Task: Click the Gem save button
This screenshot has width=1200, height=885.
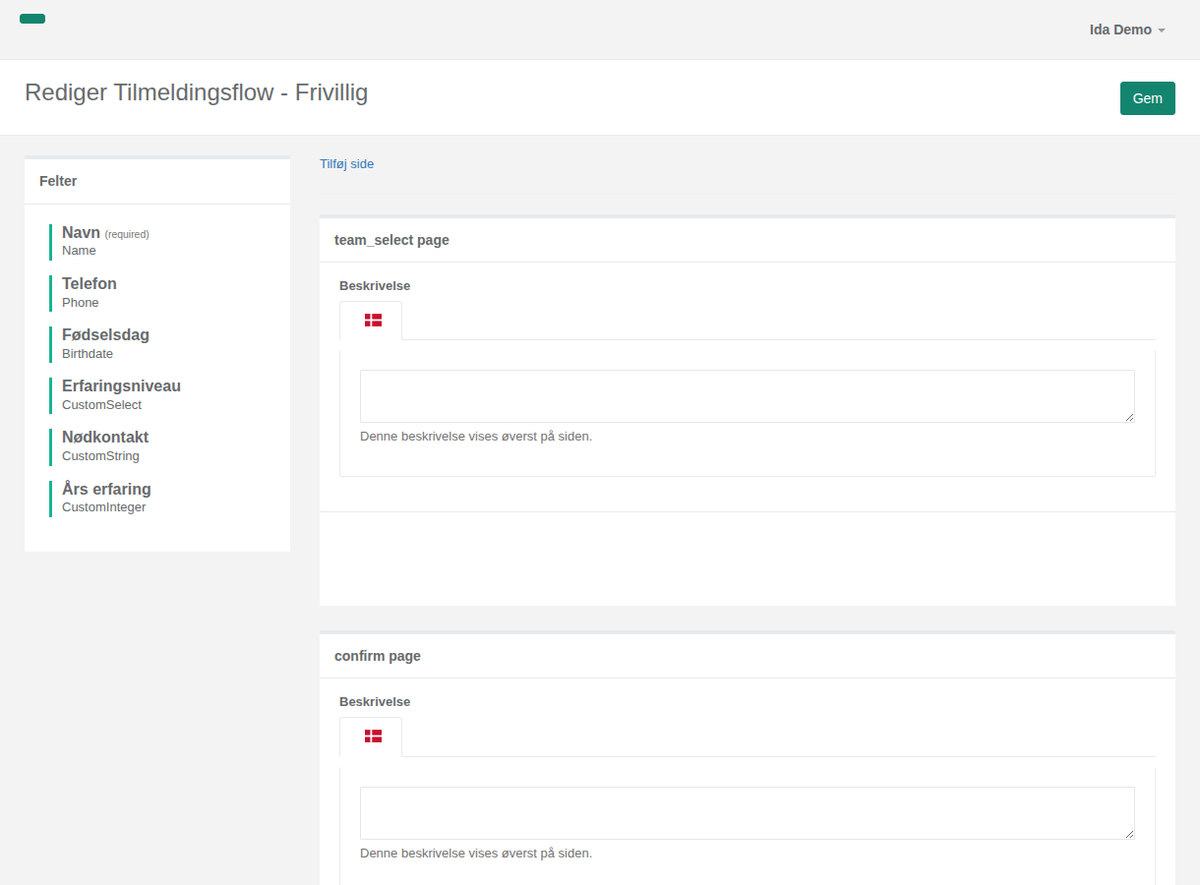Action: [1147, 98]
